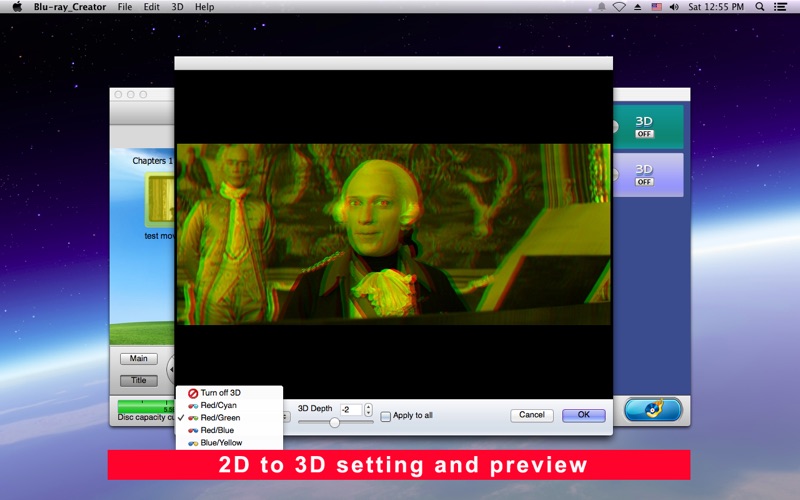Viewport: 800px width, 500px height.
Task: Open the 3D menu in menu bar
Action: tap(177, 7)
